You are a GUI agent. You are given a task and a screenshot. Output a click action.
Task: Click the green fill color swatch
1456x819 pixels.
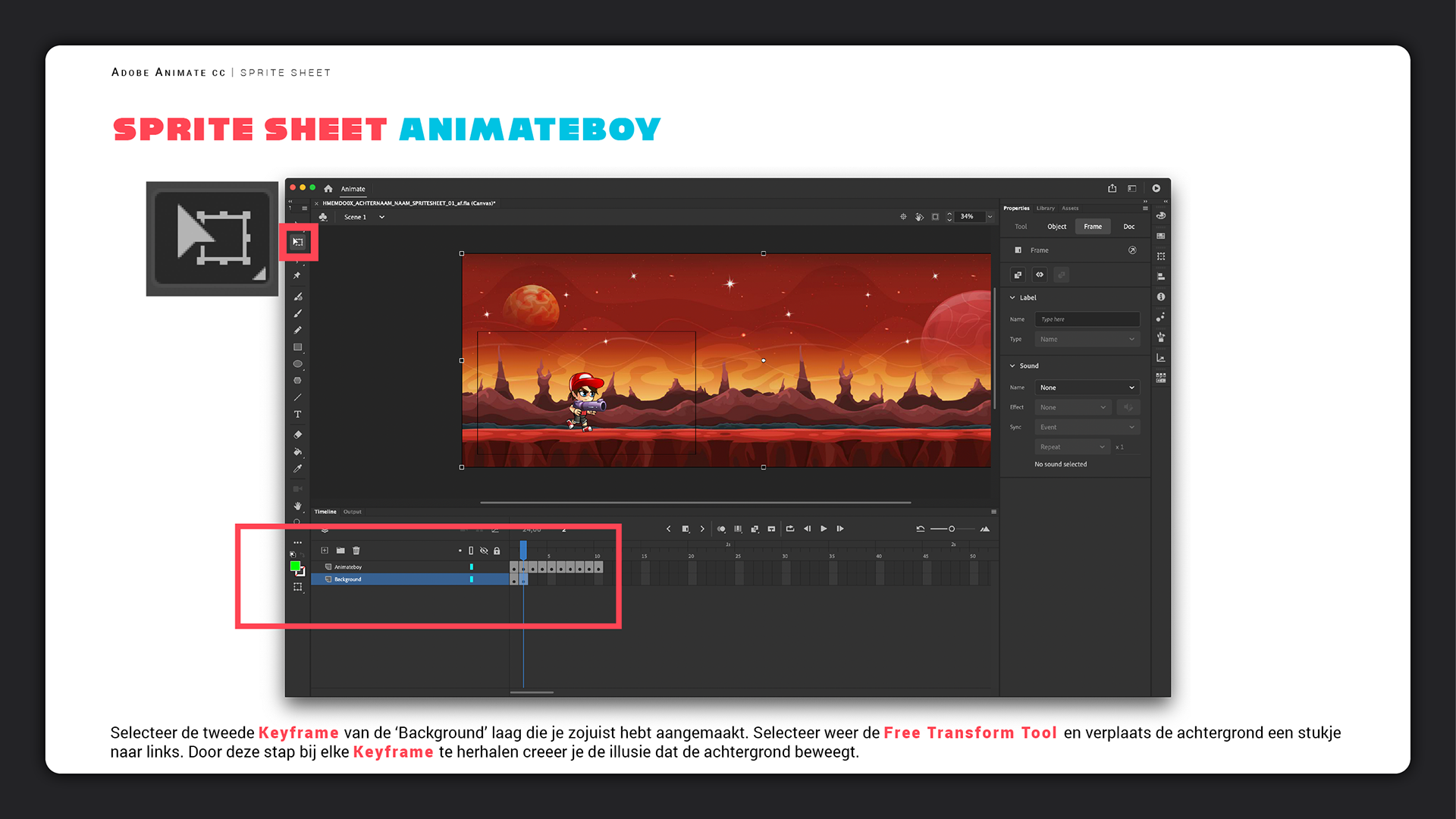point(295,566)
